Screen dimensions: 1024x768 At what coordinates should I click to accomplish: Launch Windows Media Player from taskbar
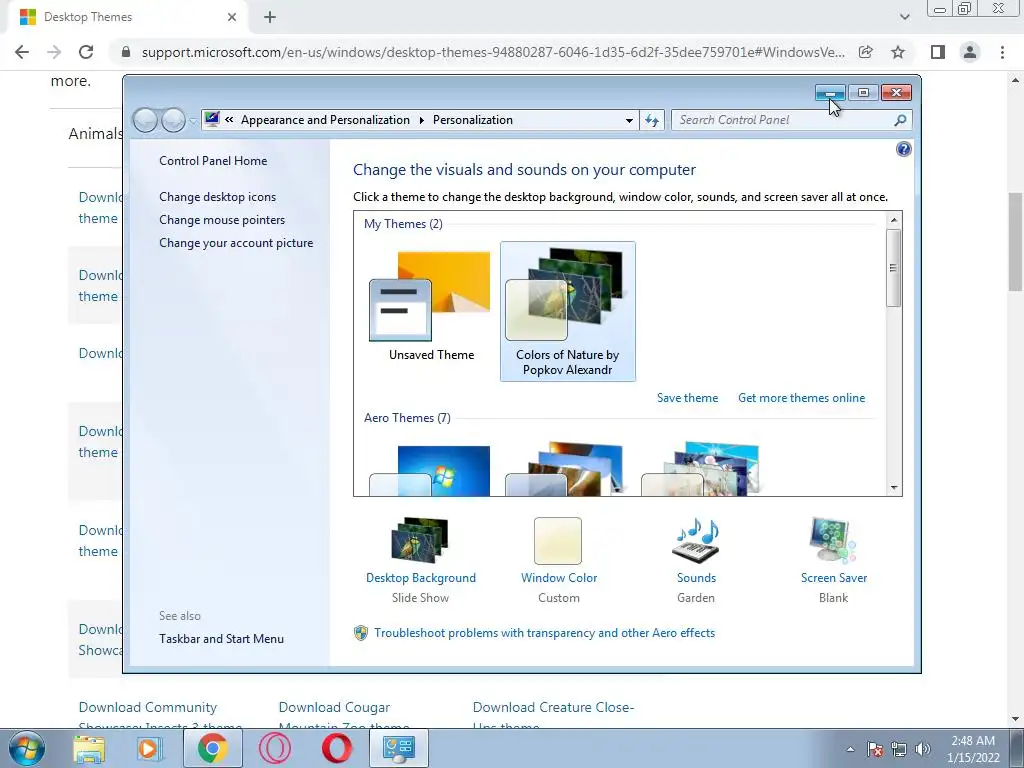(150, 748)
